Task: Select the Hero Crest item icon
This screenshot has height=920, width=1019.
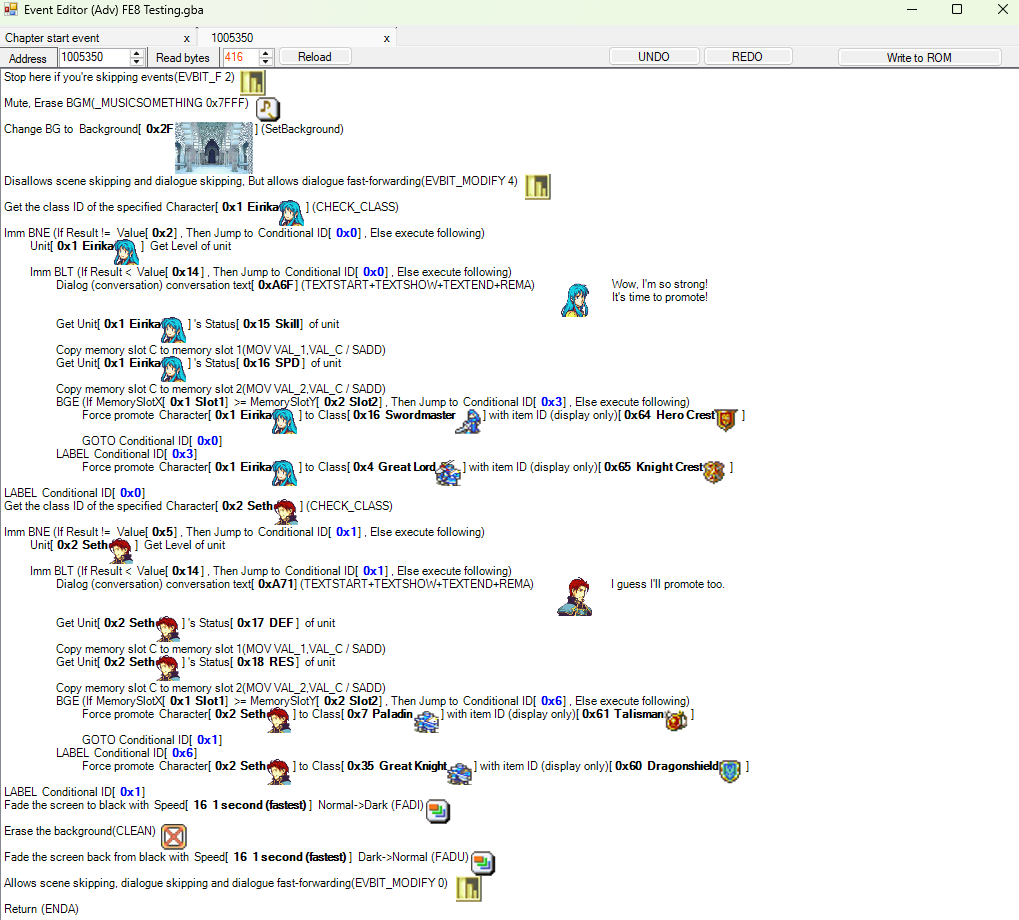Action: tap(727, 420)
